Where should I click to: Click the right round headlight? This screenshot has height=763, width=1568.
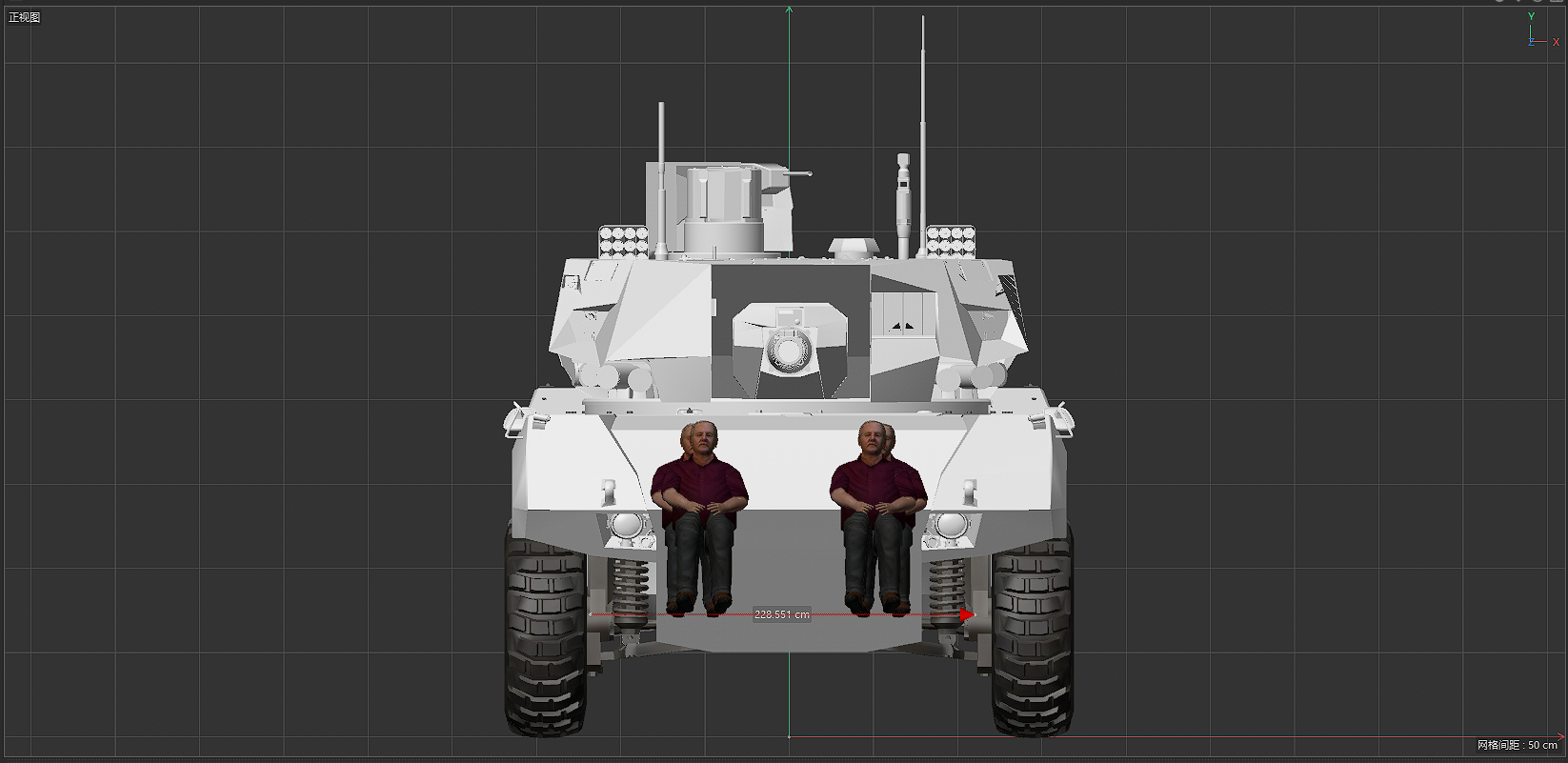950,525
